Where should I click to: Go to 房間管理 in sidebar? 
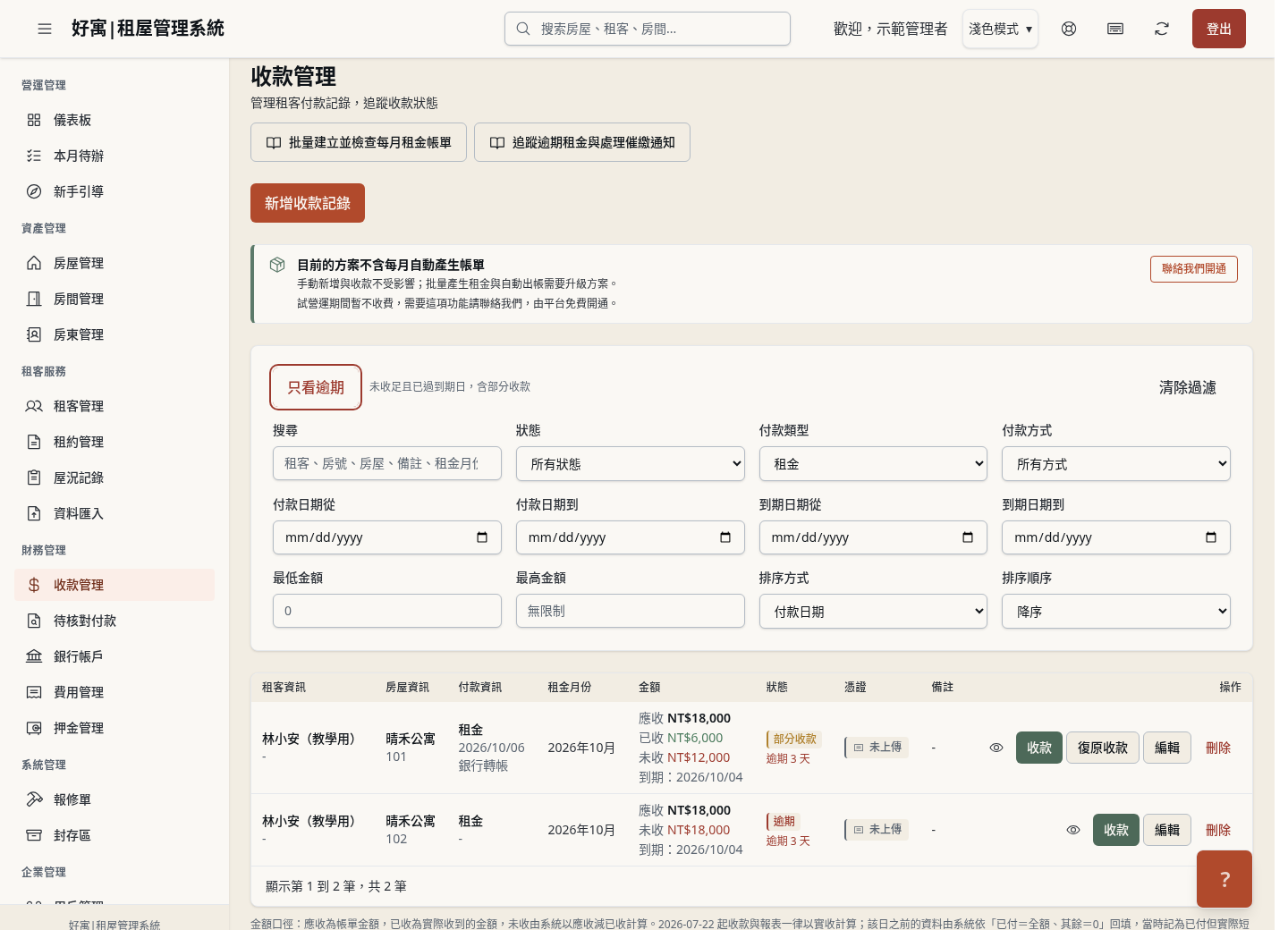(114, 299)
